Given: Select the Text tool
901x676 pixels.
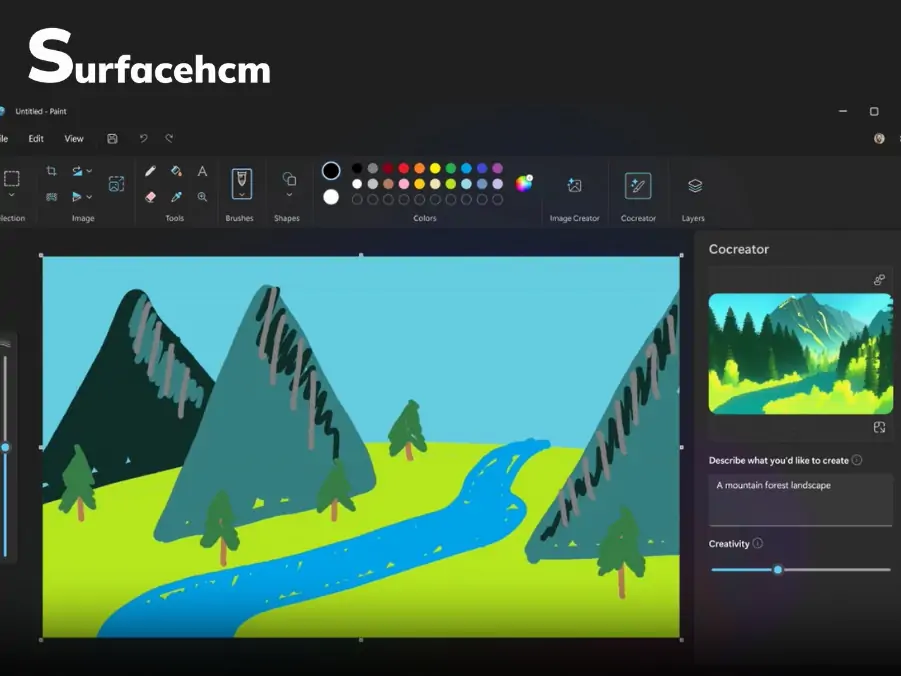Looking at the screenshot, I should (x=202, y=171).
